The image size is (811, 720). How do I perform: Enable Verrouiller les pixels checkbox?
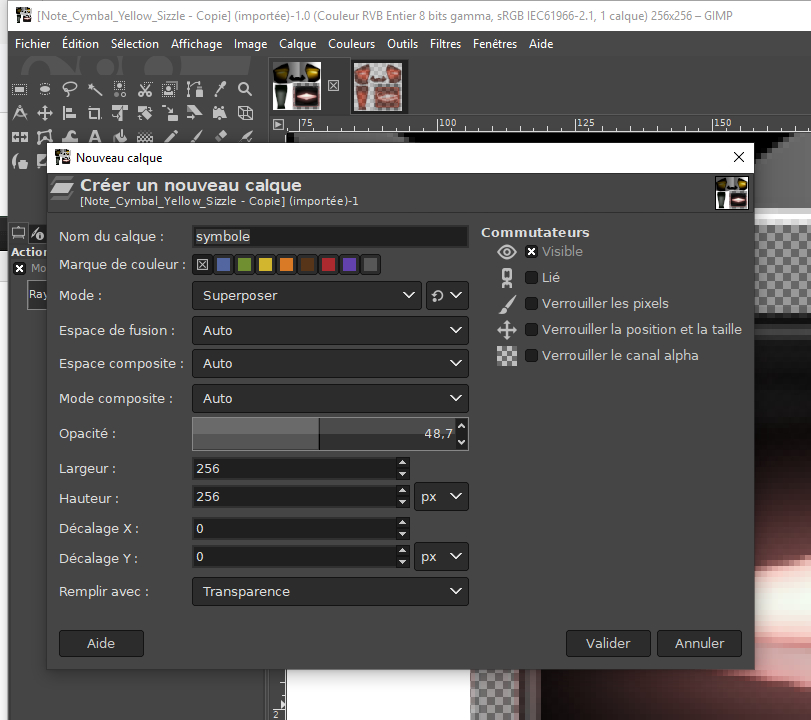tap(531, 303)
